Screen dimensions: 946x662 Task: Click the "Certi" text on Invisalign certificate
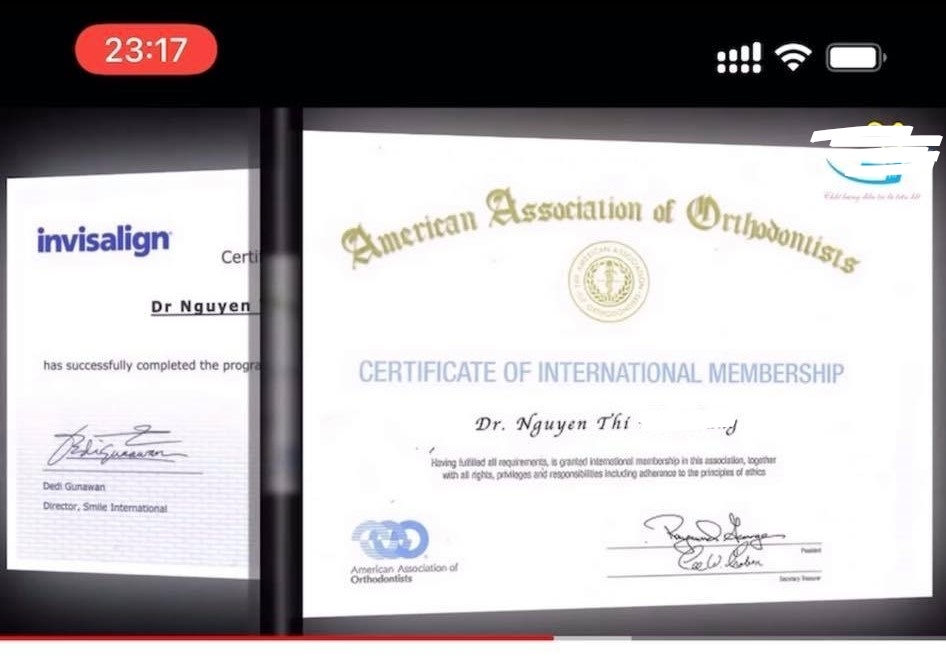240,257
